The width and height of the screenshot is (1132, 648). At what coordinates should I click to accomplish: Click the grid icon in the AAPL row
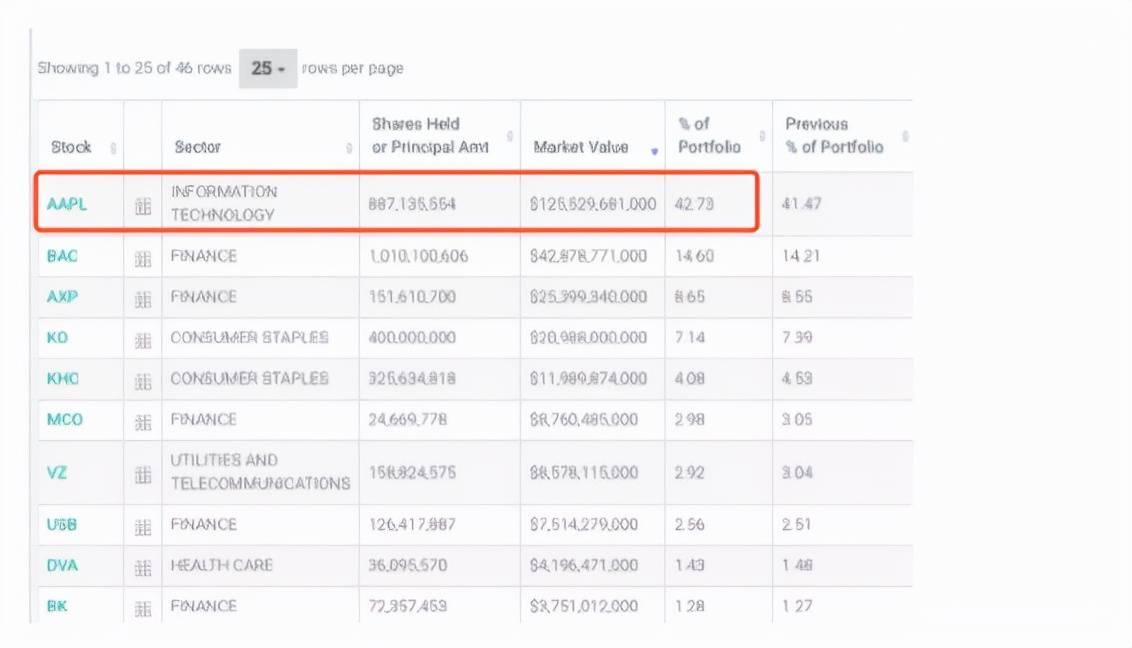143,205
